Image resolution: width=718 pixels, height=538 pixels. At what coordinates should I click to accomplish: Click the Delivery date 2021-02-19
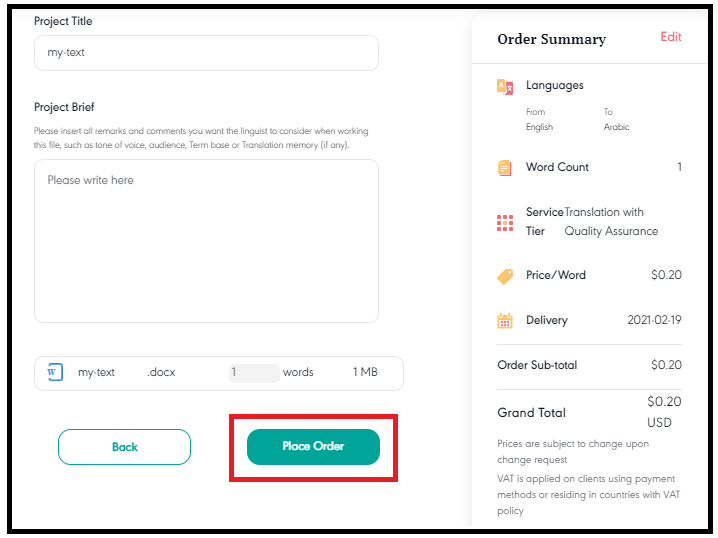pyautogui.click(x=654, y=320)
